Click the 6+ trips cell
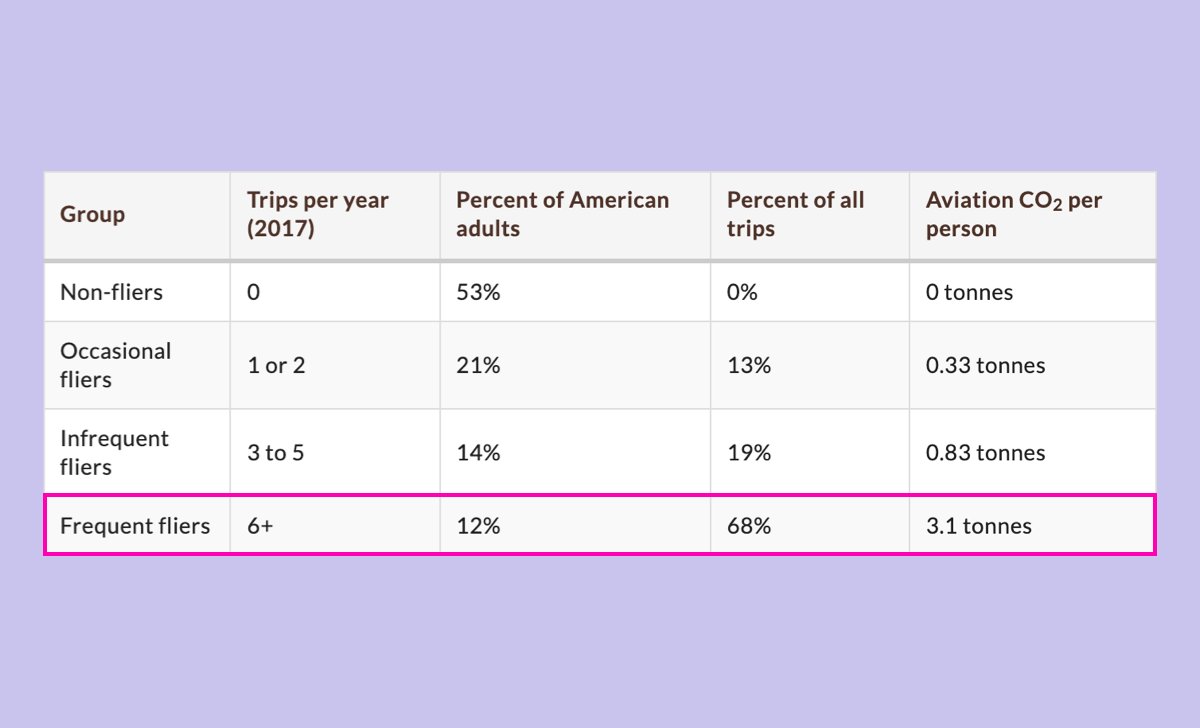Screen dimensions: 1200x728 (260, 525)
